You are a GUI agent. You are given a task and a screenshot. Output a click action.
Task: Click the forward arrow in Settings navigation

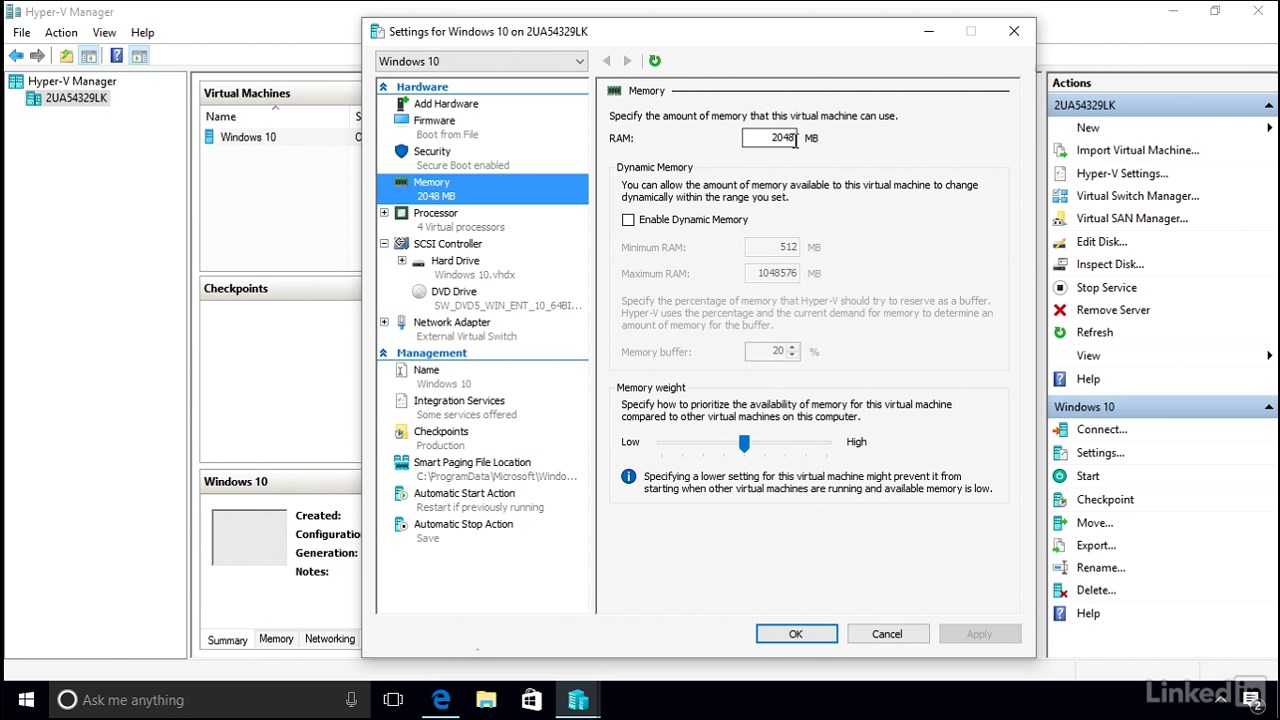pos(628,61)
